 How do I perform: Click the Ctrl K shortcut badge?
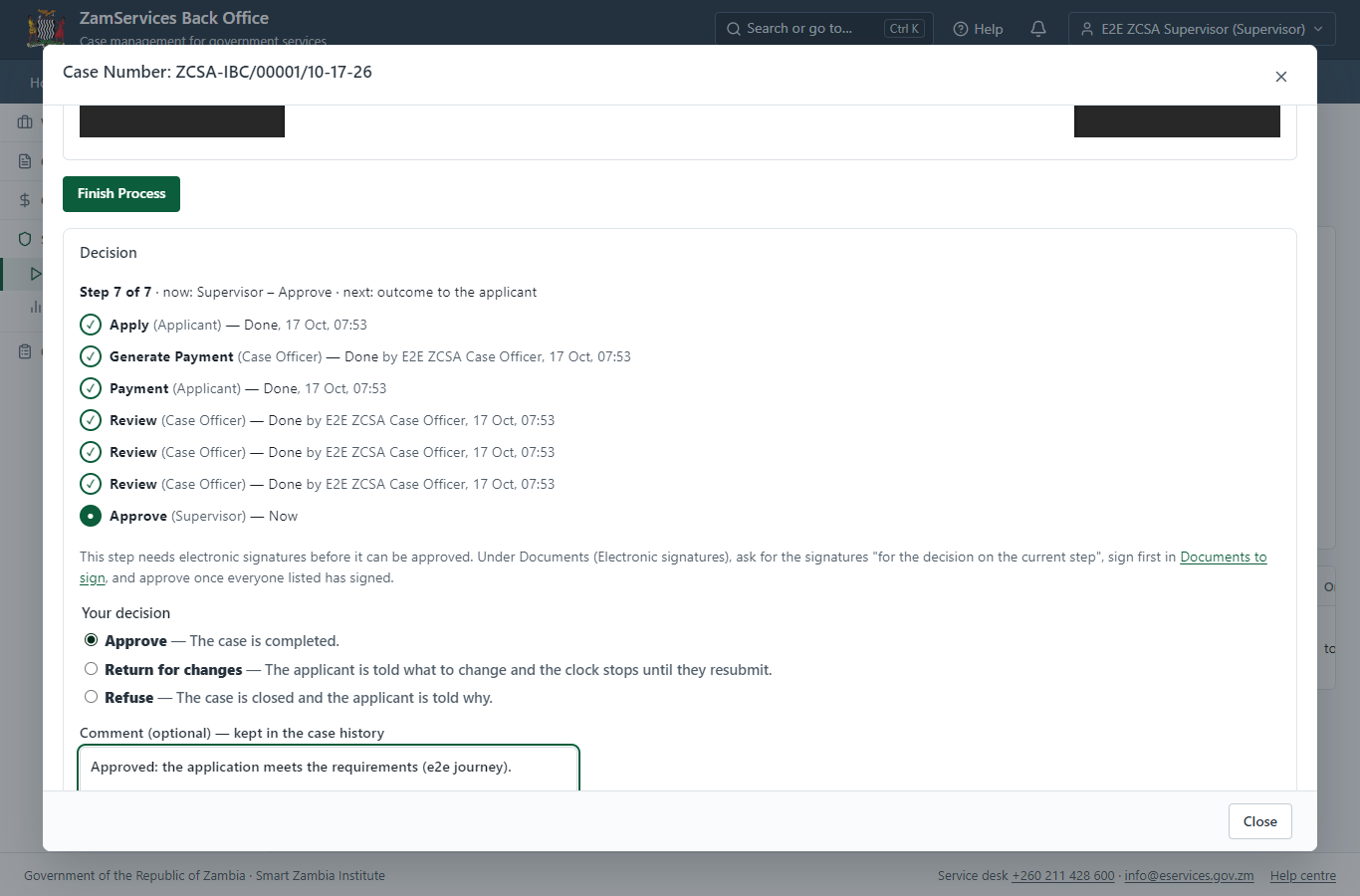pos(904,29)
